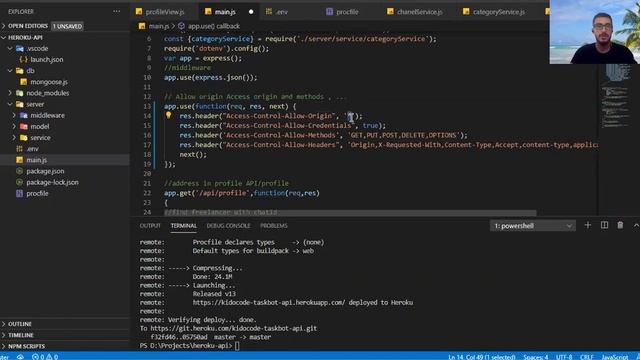Viewport: 640px width, 360px height.
Task: Collapse the db folder chevron
Action: (x=10, y=71)
